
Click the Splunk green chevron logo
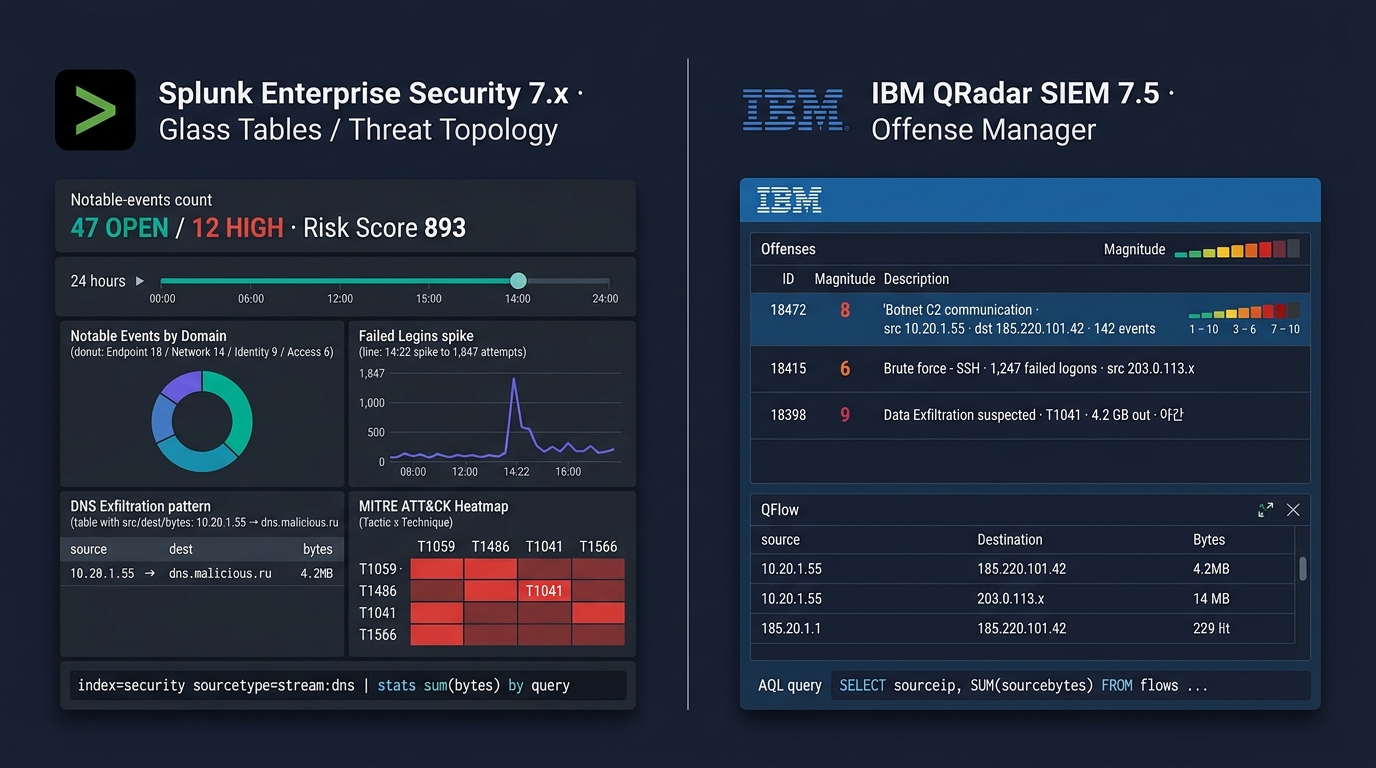[x=95, y=110]
